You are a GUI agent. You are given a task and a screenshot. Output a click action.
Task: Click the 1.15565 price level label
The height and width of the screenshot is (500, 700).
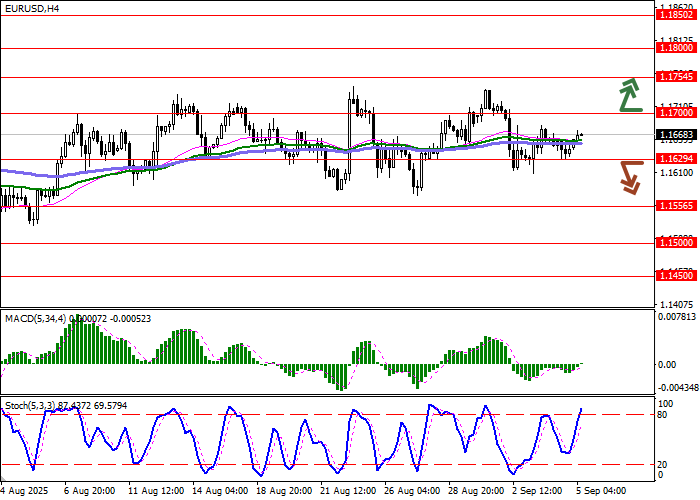[671, 205]
